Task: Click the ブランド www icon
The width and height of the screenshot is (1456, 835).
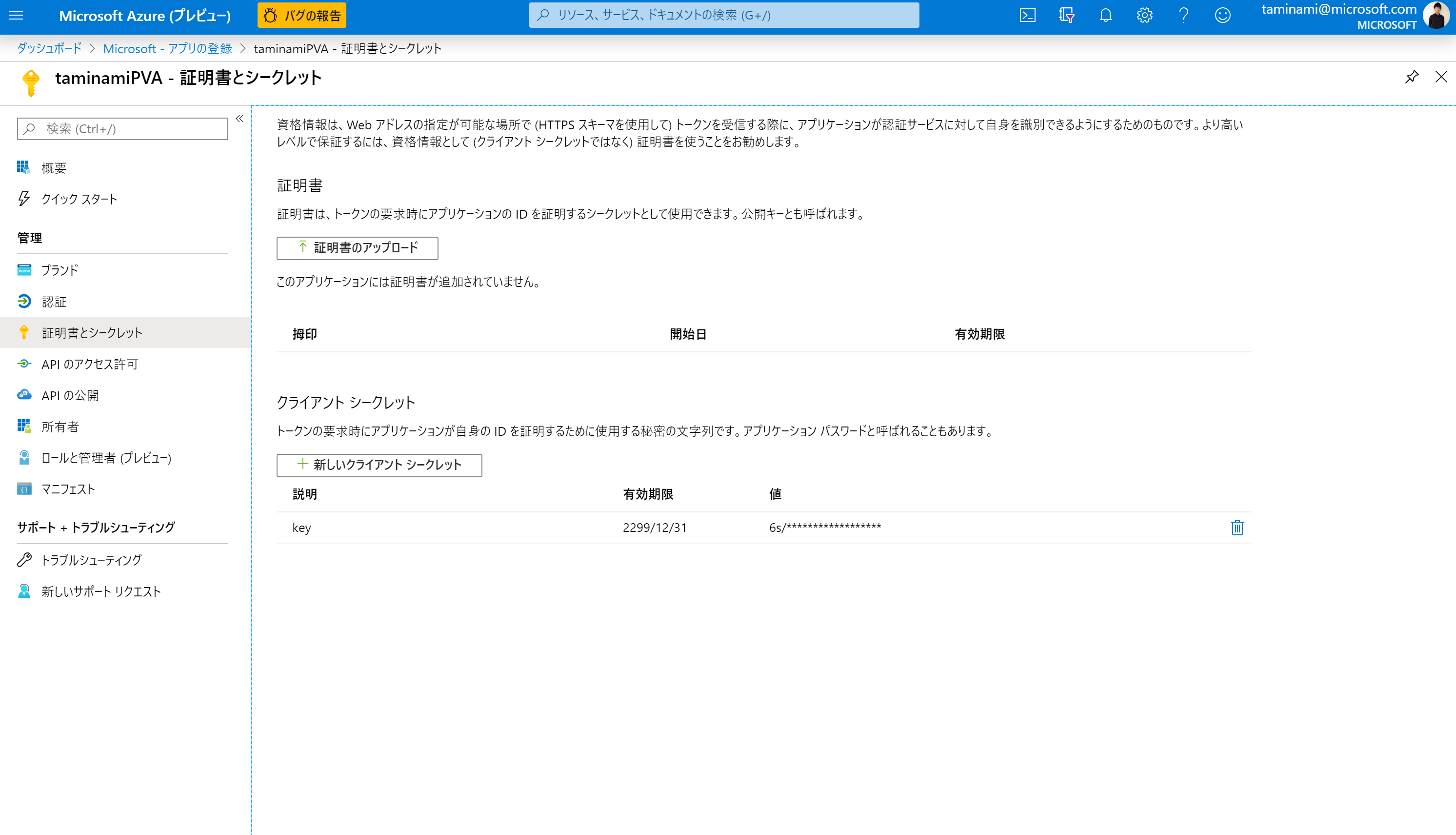Action: (24, 269)
